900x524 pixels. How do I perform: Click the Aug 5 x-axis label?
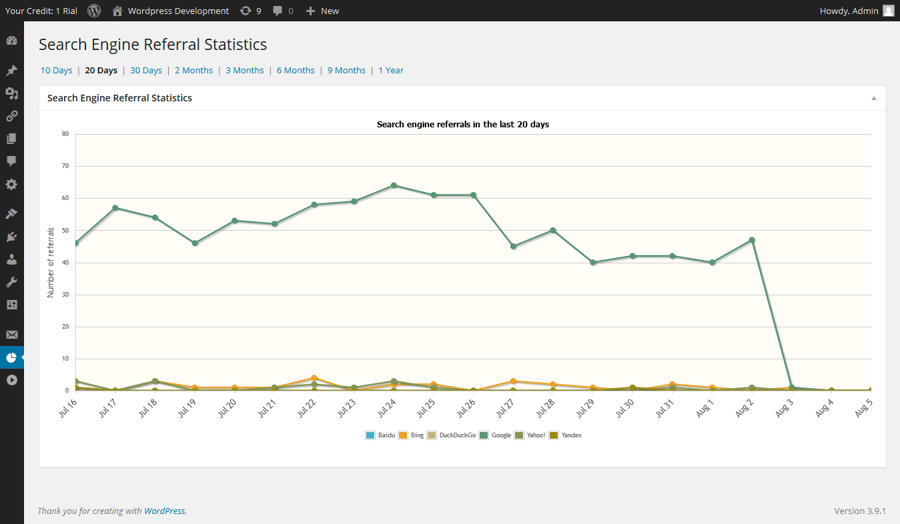863,407
